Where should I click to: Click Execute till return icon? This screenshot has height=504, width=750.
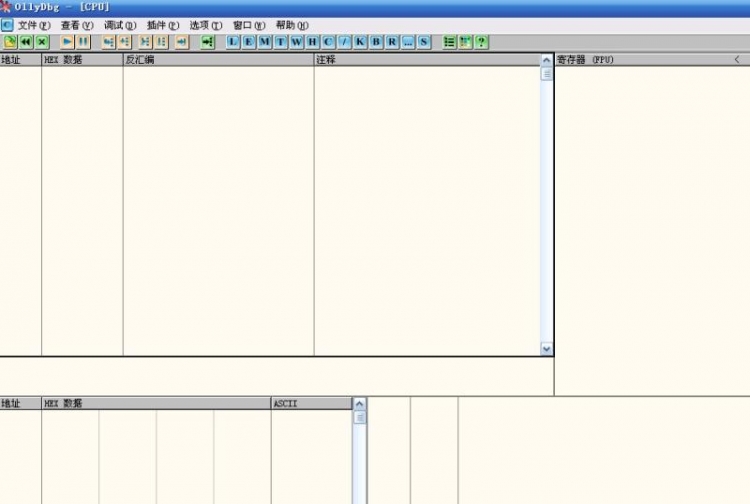tap(182, 42)
